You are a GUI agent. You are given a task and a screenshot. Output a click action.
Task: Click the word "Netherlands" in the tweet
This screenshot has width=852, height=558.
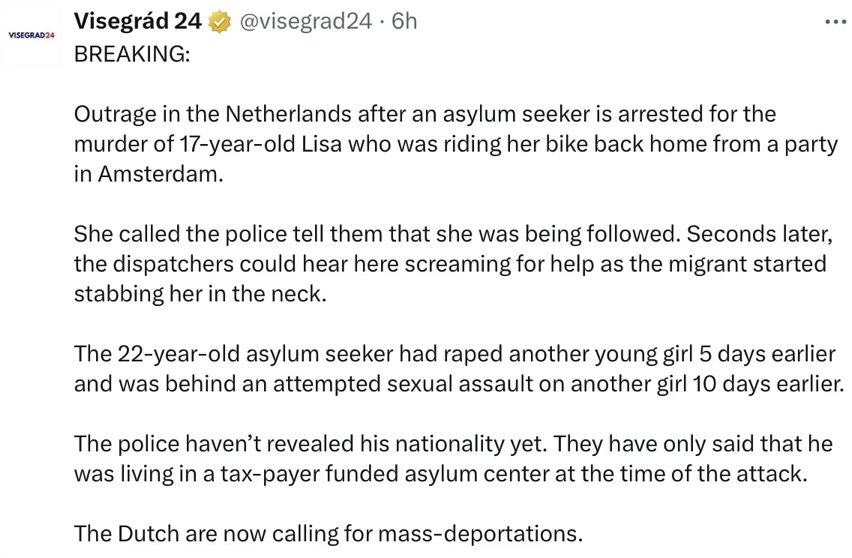pos(288,114)
